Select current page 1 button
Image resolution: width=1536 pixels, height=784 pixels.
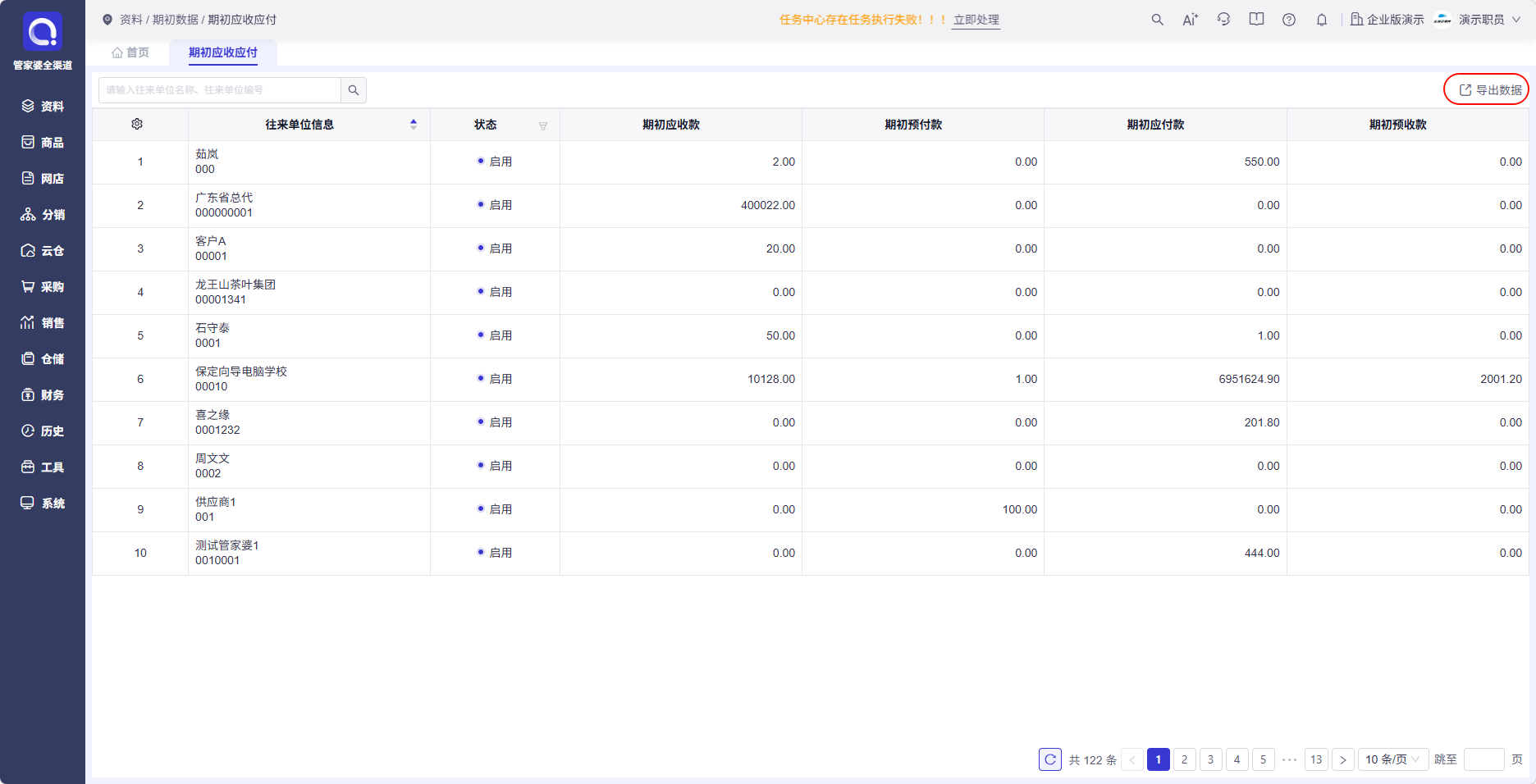tap(1159, 759)
